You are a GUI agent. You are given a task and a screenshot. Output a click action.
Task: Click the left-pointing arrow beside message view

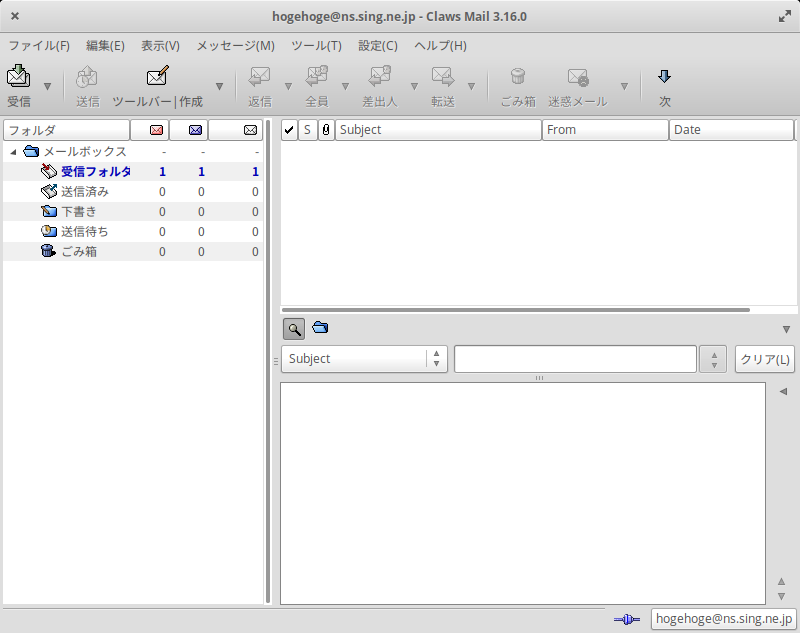pyautogui.click(x=783, y=391)
